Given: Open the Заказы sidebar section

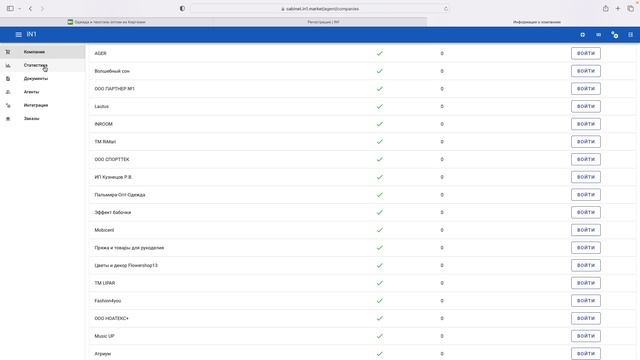Looking at the screenshot, I should click(42, 118).
